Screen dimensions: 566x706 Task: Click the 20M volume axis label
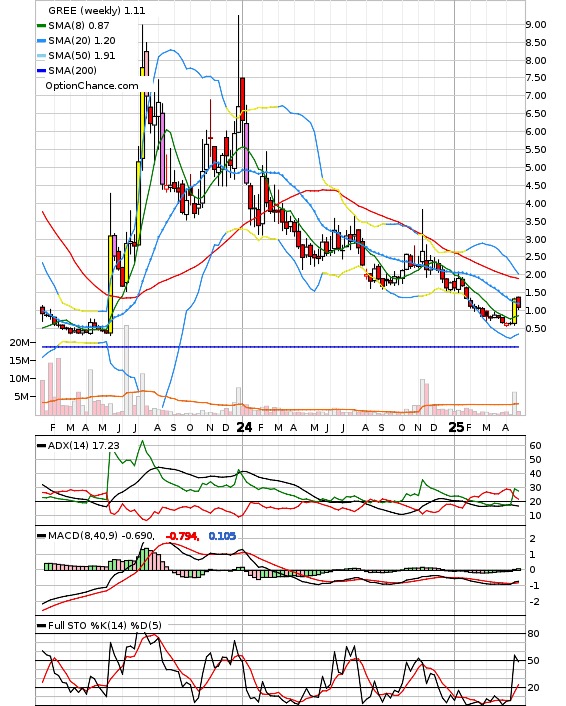19,343
